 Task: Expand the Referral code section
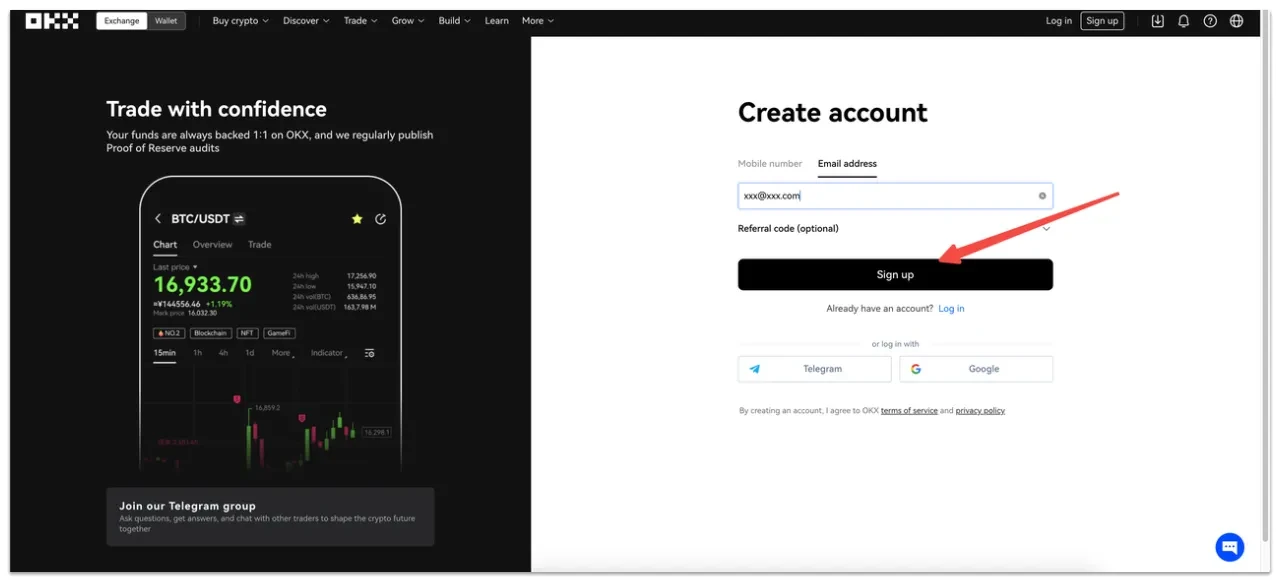[x=895, y=229]
